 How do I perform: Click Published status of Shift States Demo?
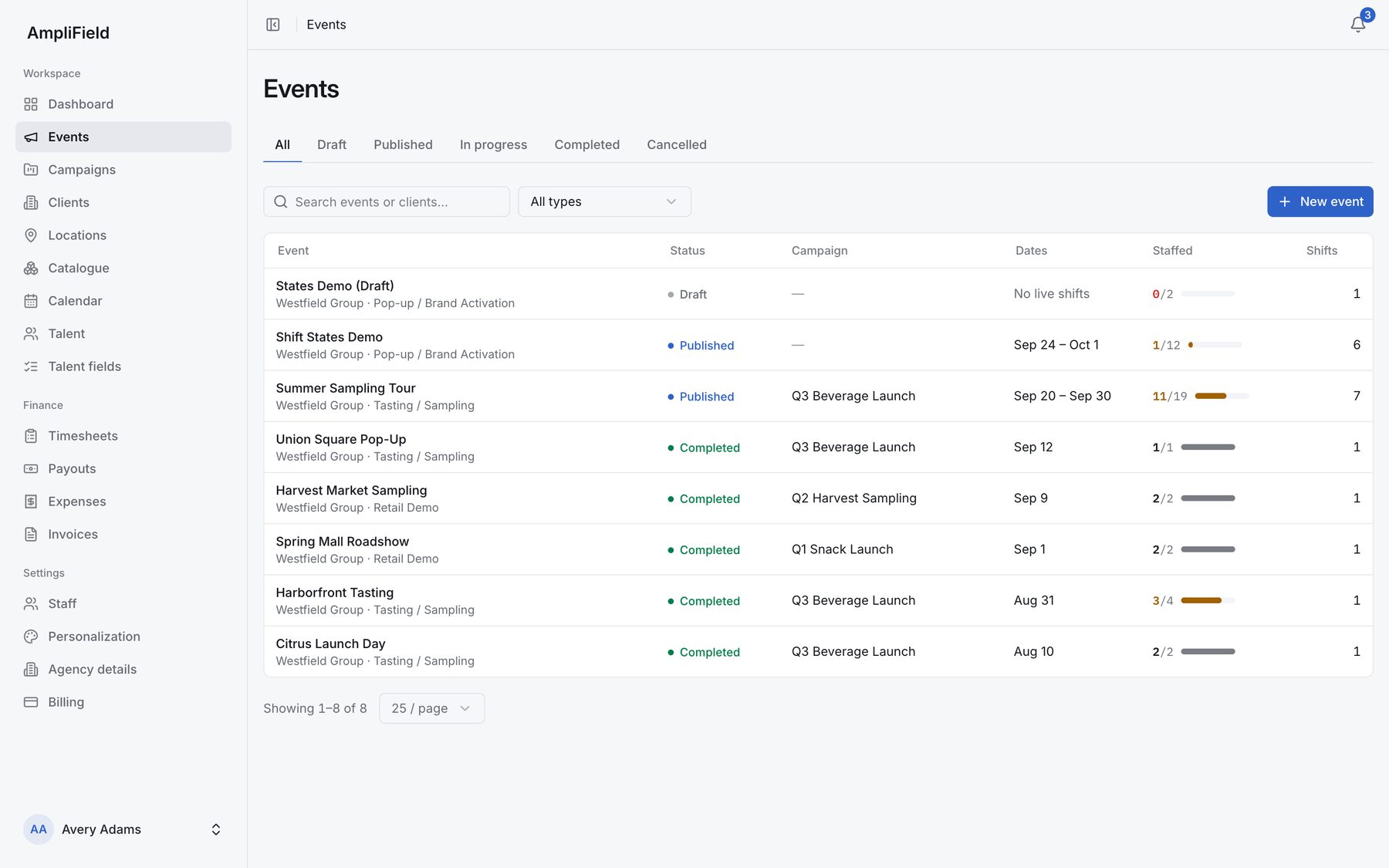coord(701,346)
